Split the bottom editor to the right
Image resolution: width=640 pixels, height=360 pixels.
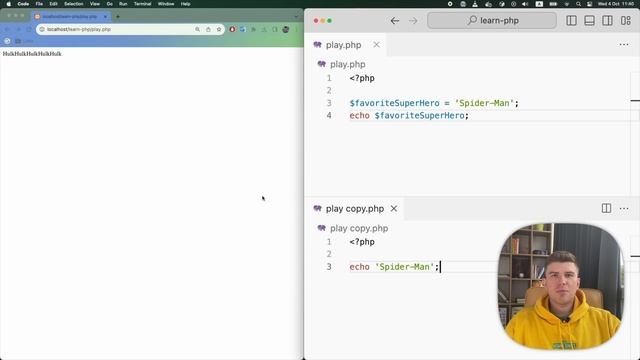coord(606,209)
